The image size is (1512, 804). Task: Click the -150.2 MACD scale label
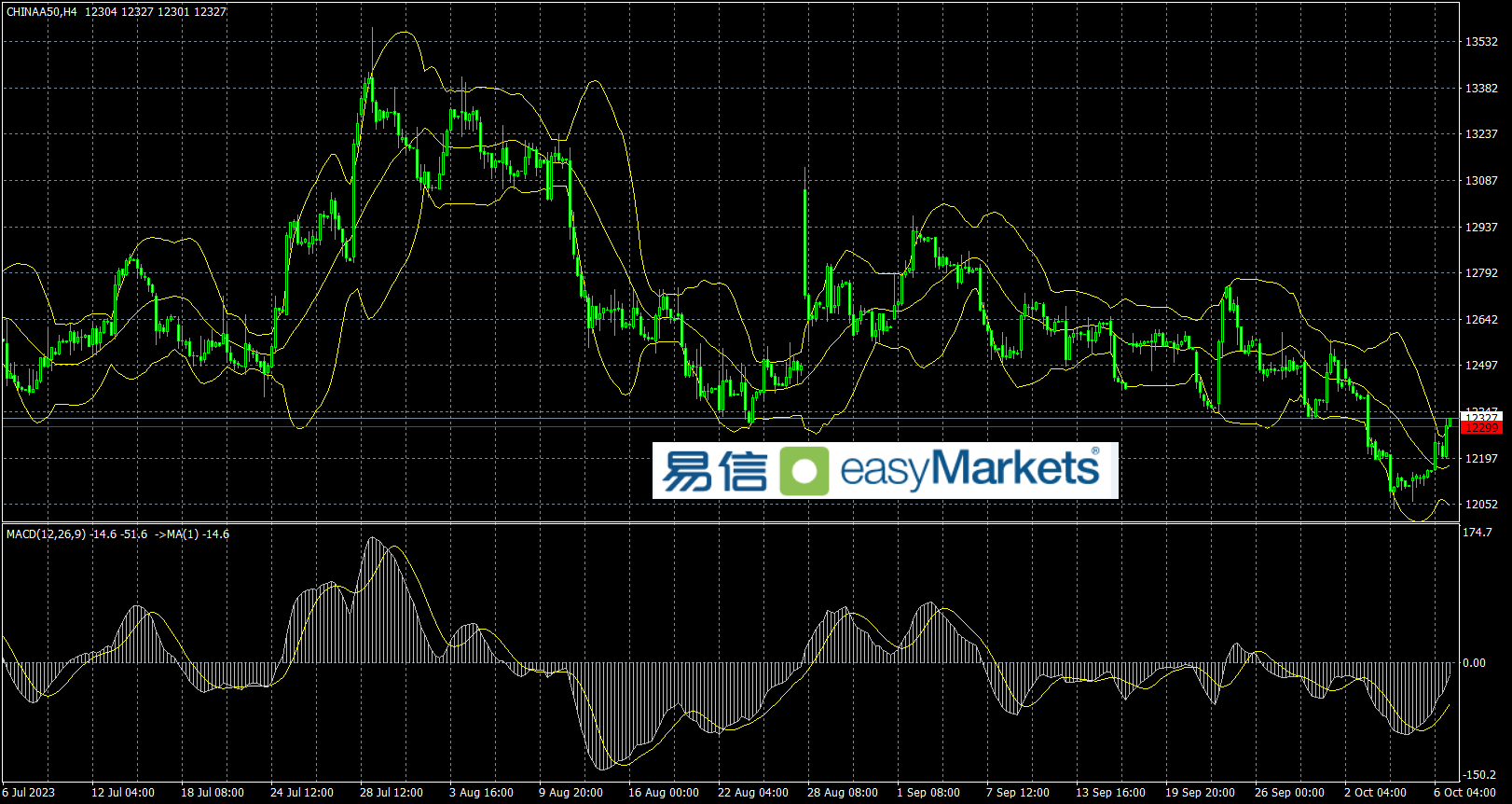pyautogui.click(x=1478, y=775)
